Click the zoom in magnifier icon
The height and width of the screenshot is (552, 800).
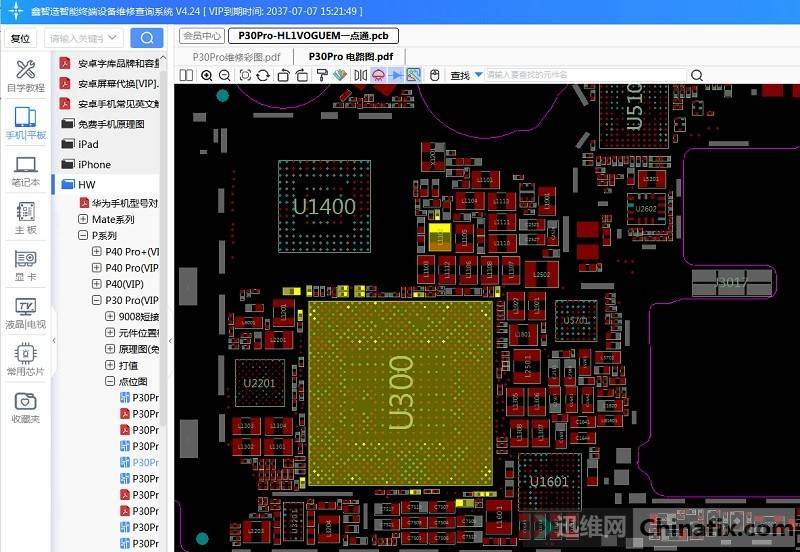coord(207,75)
